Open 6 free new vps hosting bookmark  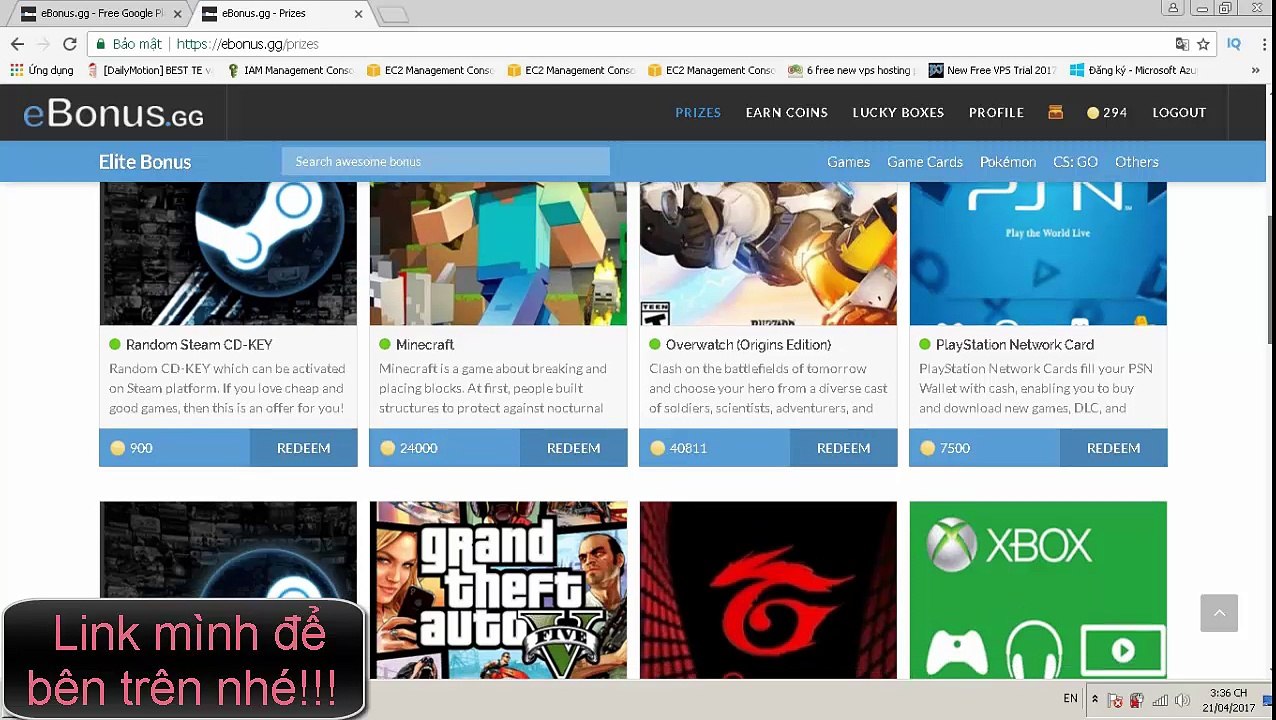coord(851,71)
